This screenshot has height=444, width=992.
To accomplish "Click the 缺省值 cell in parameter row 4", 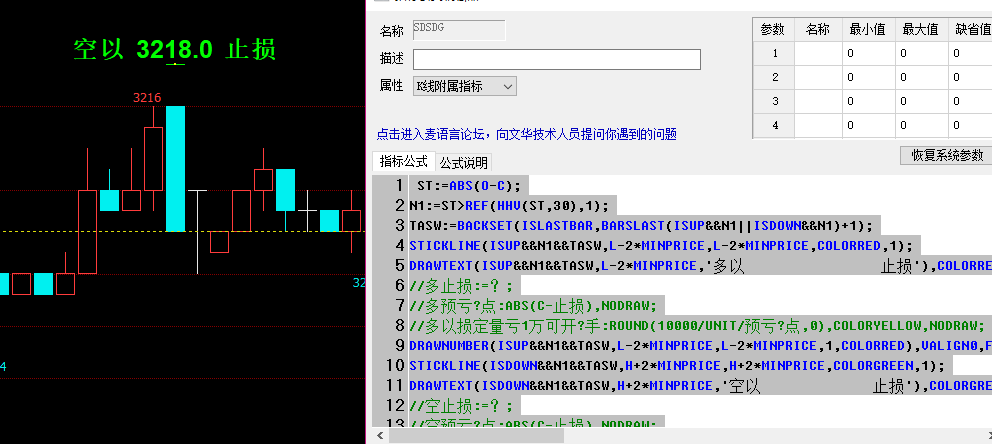I will click(x=968, y=126).
